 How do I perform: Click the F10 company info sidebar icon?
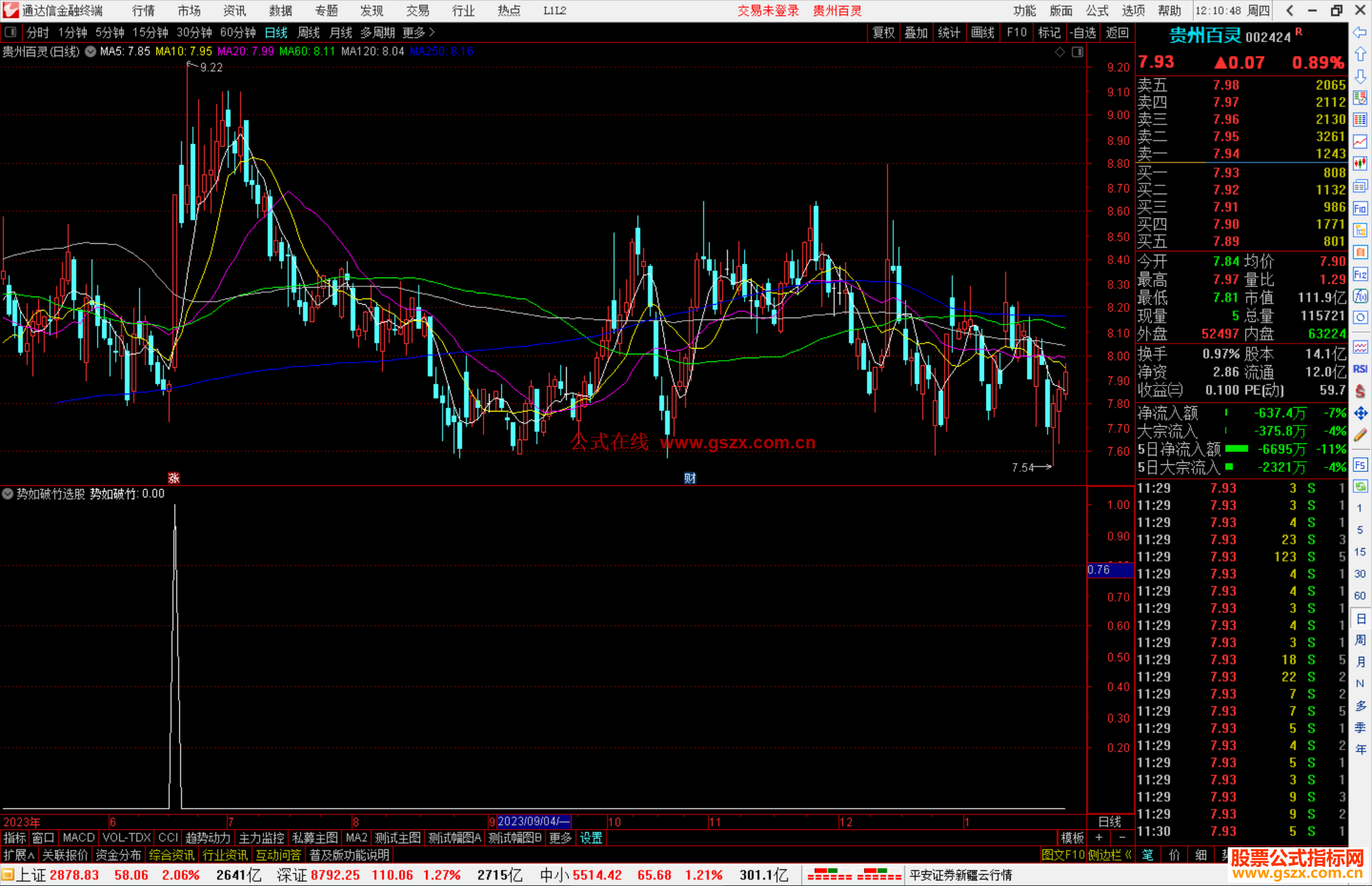point(1360,208)
